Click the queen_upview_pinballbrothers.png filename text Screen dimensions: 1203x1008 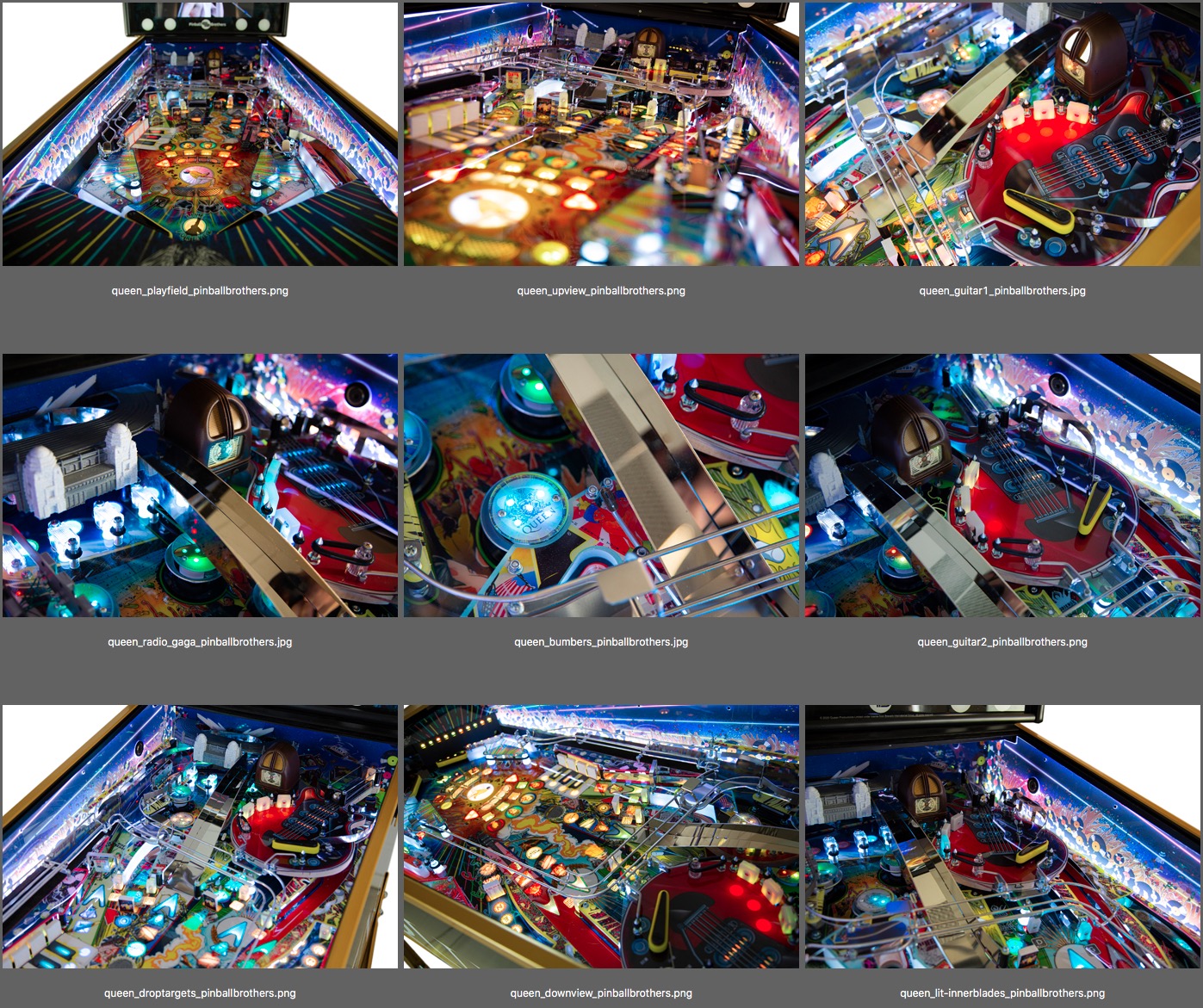pos(601,291)
